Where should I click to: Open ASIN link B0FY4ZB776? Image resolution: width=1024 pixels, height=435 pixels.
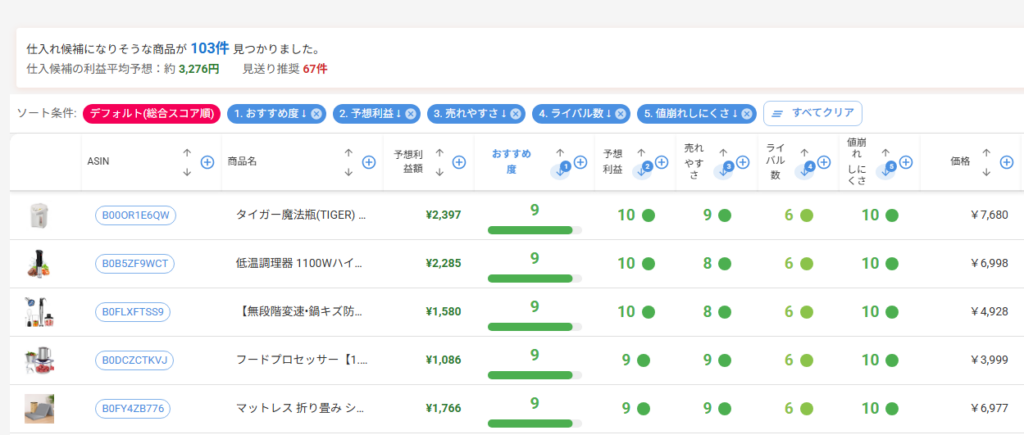point(135,409)
